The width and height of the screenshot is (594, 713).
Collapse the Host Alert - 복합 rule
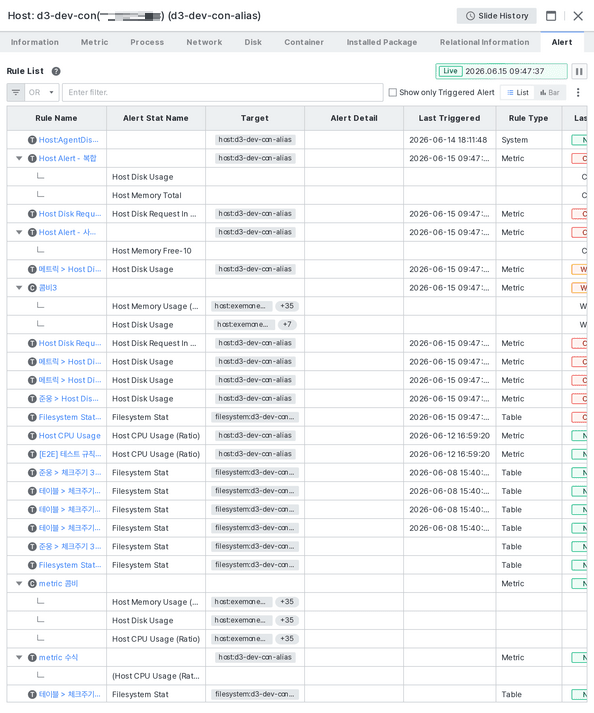(19, 158)
